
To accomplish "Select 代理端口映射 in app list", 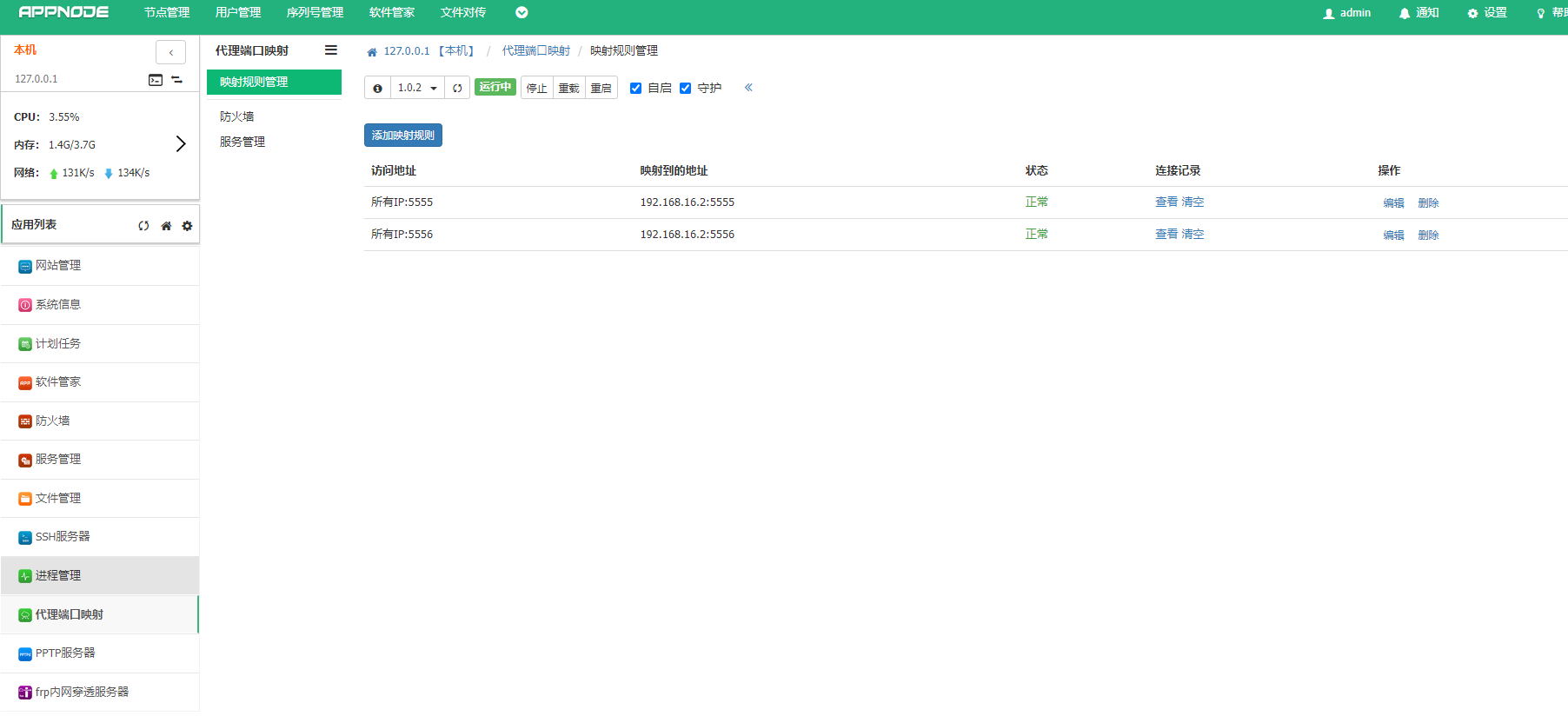I will 100,614.
